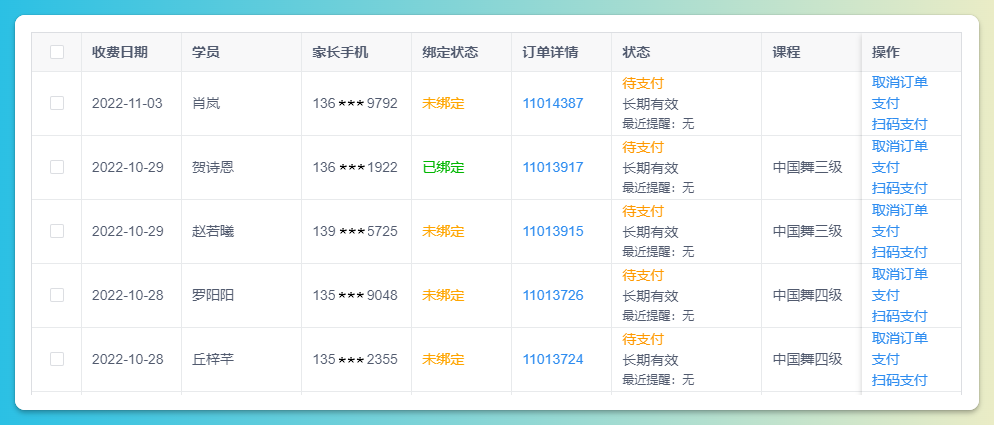This screenshot has height=425, width=994.
Task: Select the checkbox for 贺诗恩's row
Action: pyautogui.click(x=57, y=167)
